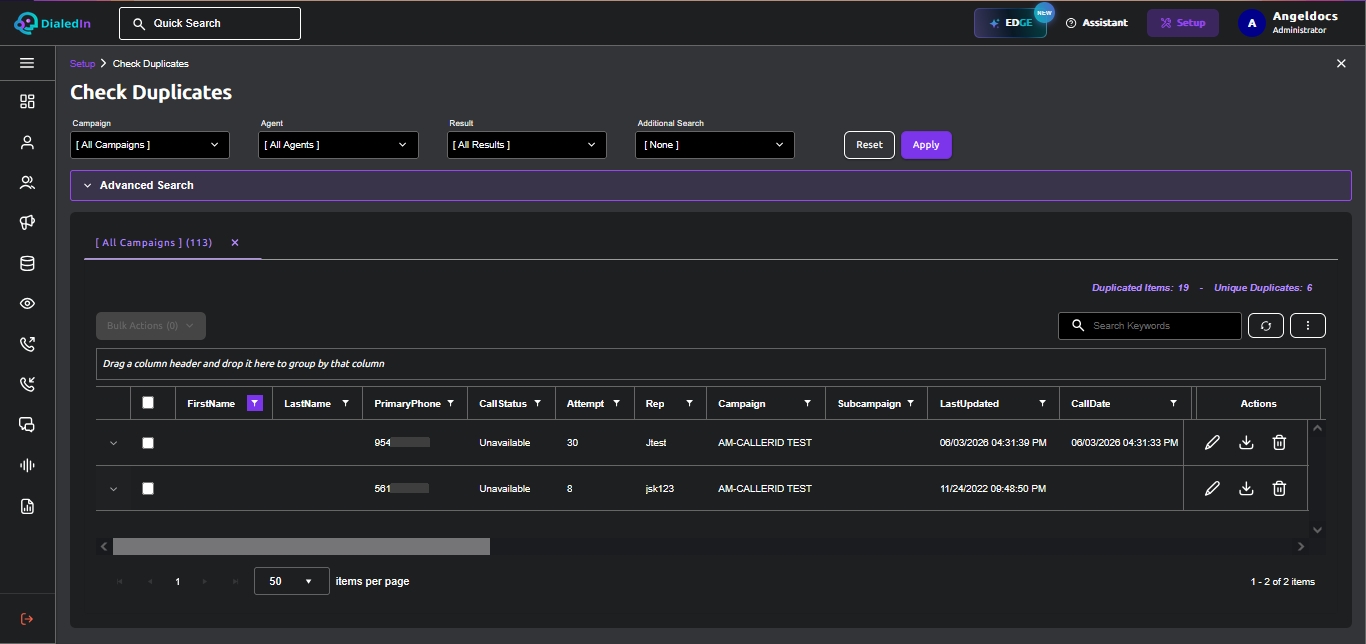
Task: Check the jsk123 row checkbox
Action: (x=148, y=489)
